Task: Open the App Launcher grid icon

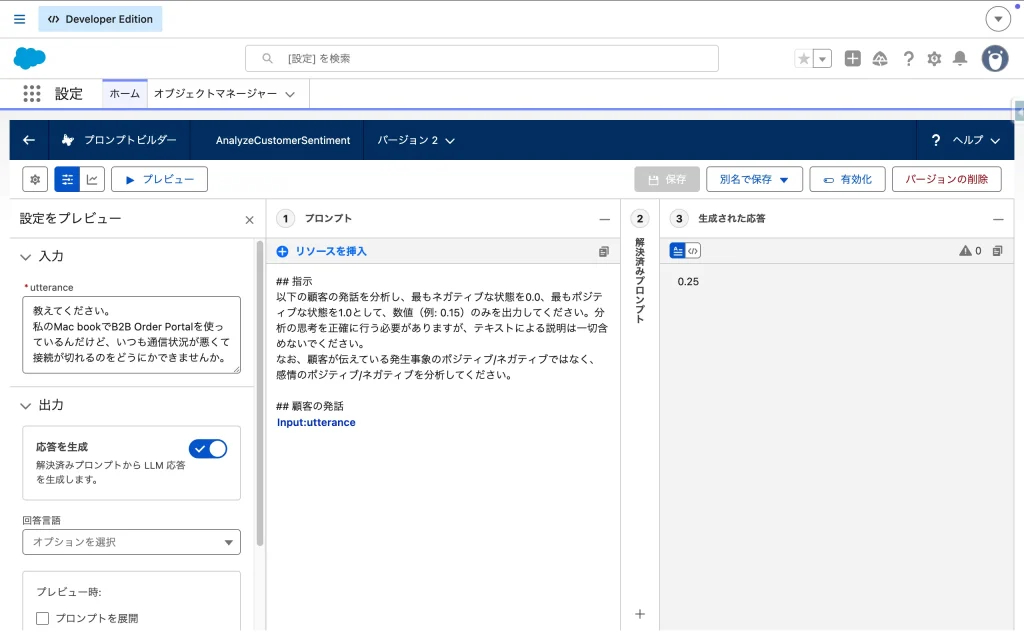Action: click(x=32, y=94)
